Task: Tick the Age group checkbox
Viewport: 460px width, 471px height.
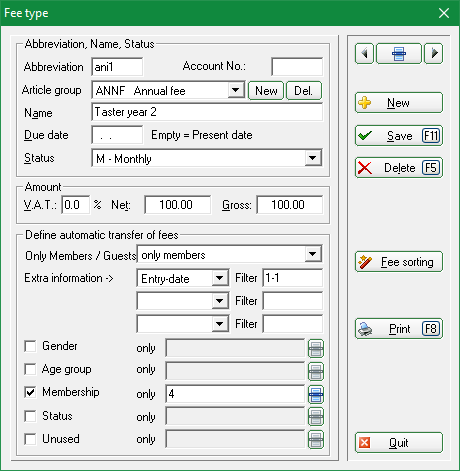Action: pyautogui.click(x=30, y=369)
